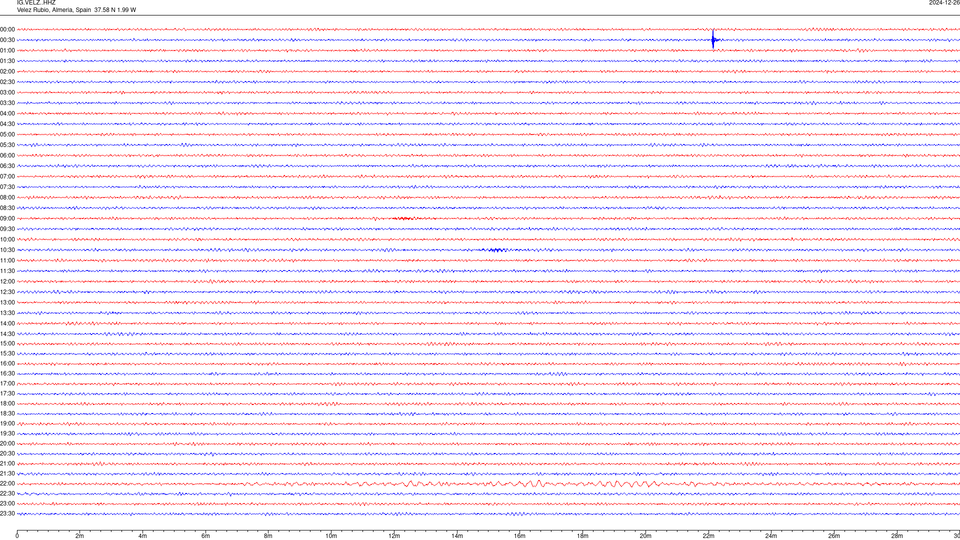The width and height of the screenshot is (960, 540).
Task: Select the 03:00 time label
Action: tap(7, 92)
